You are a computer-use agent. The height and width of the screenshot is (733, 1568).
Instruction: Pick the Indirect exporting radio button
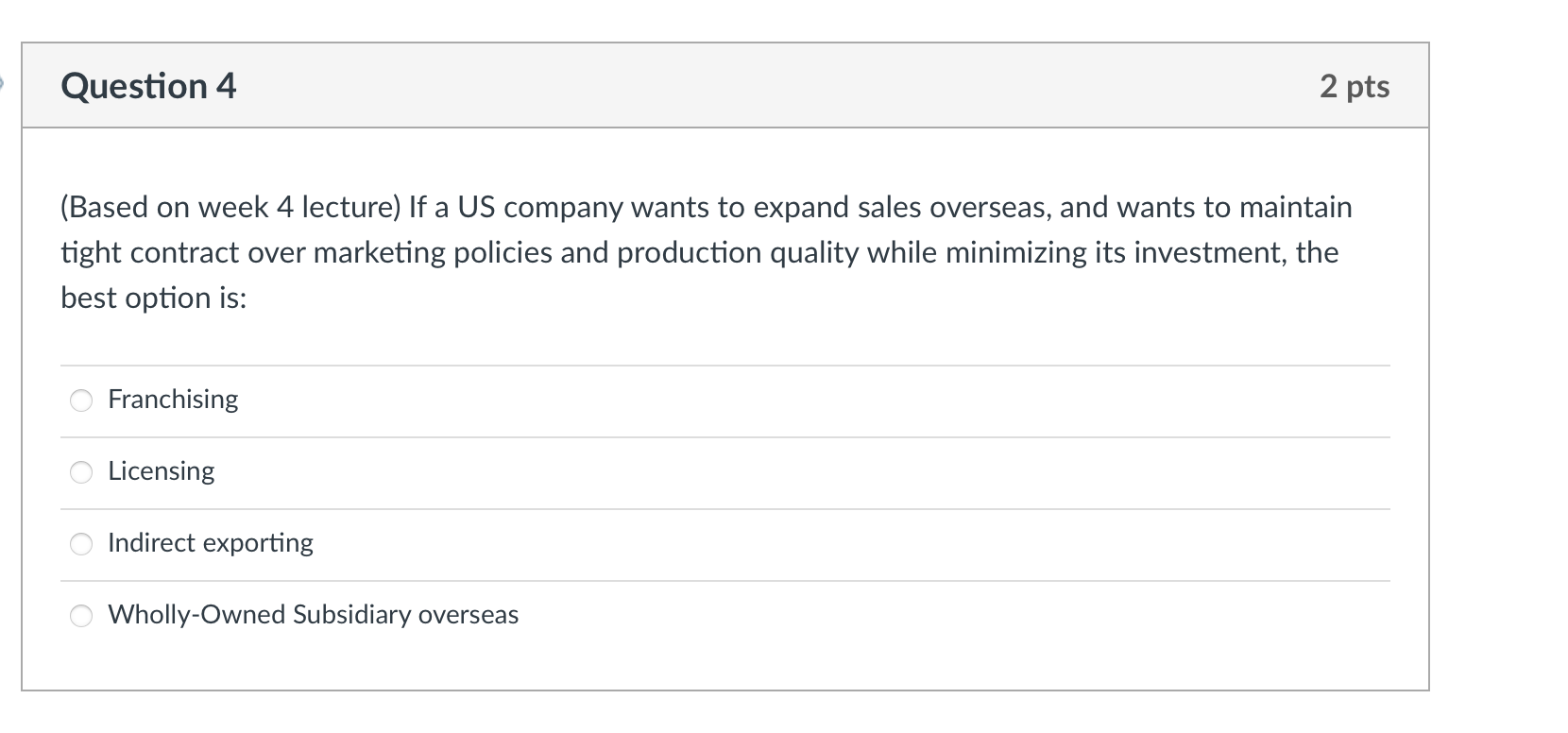(82, 544)
